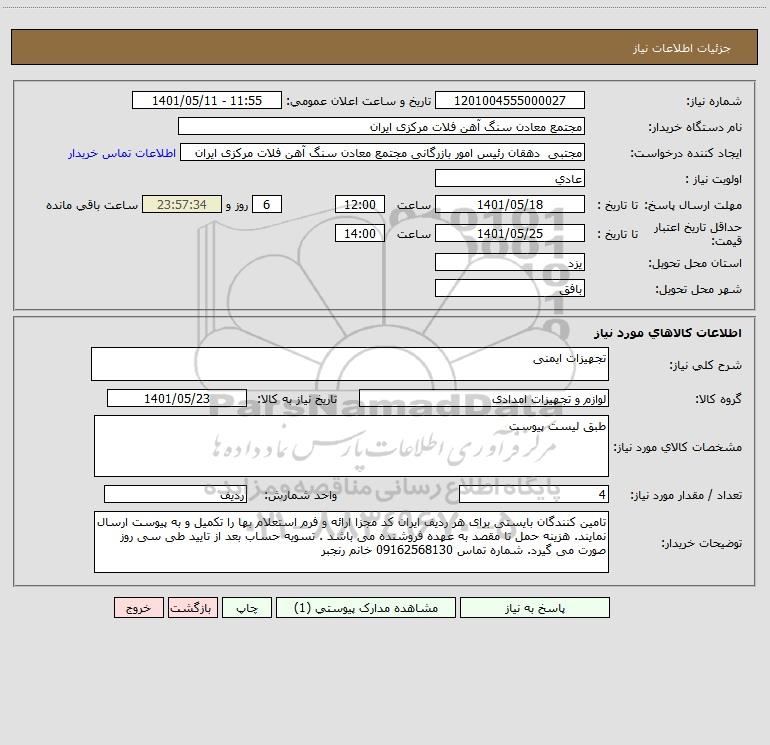This screenshot has height=745, width=770.
Task: Click the label 'تعداد / مقدار مورد نیاز:'
Action: (x=686, y=496)
